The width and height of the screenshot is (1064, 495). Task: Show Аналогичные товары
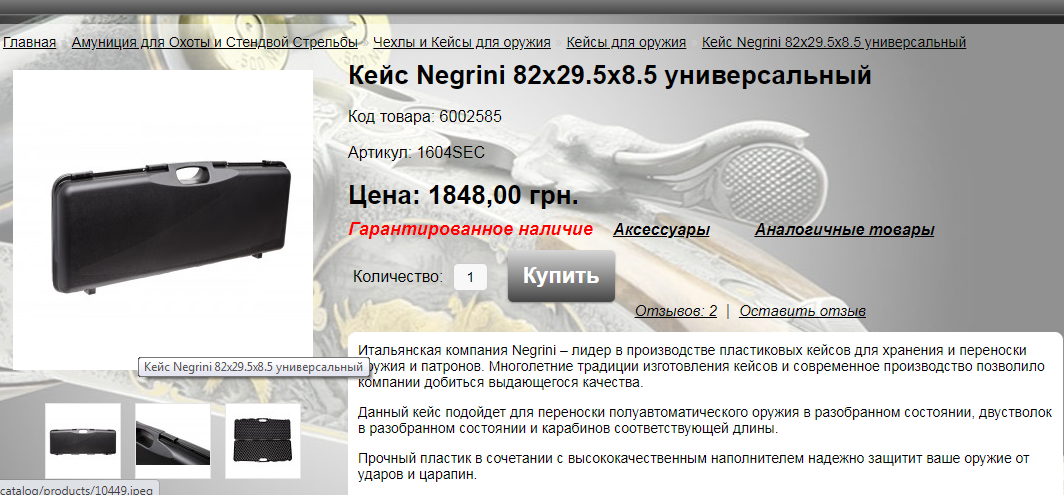[x=844, y=230]
